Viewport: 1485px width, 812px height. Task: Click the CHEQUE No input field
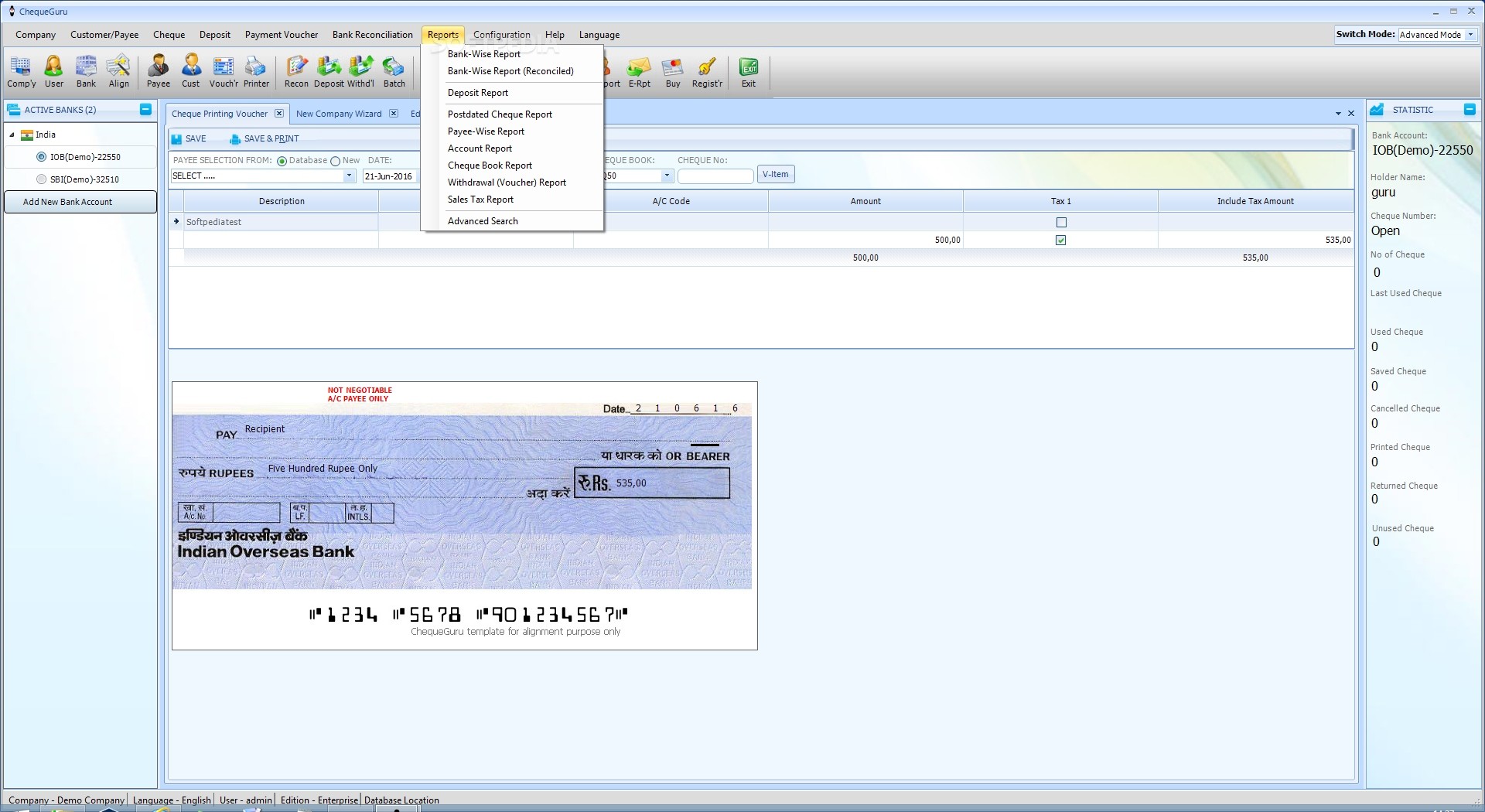[715, 176]
